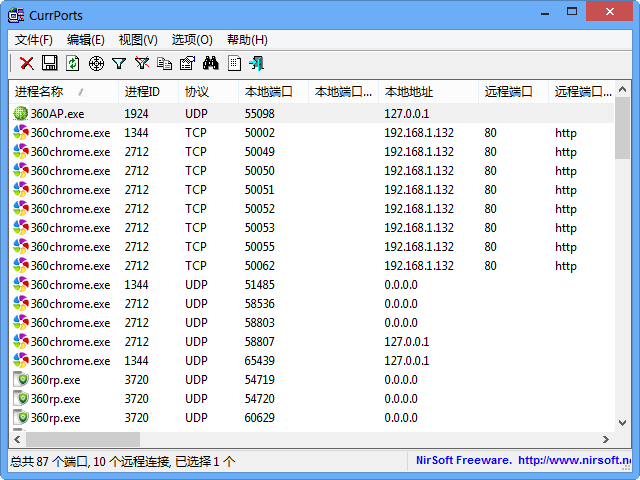Click the funnel filter icon

[x=119, y=63]
